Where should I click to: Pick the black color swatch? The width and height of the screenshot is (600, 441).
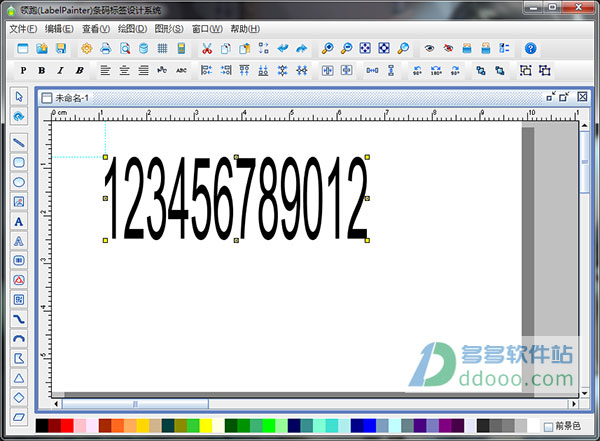coord(42,426)
